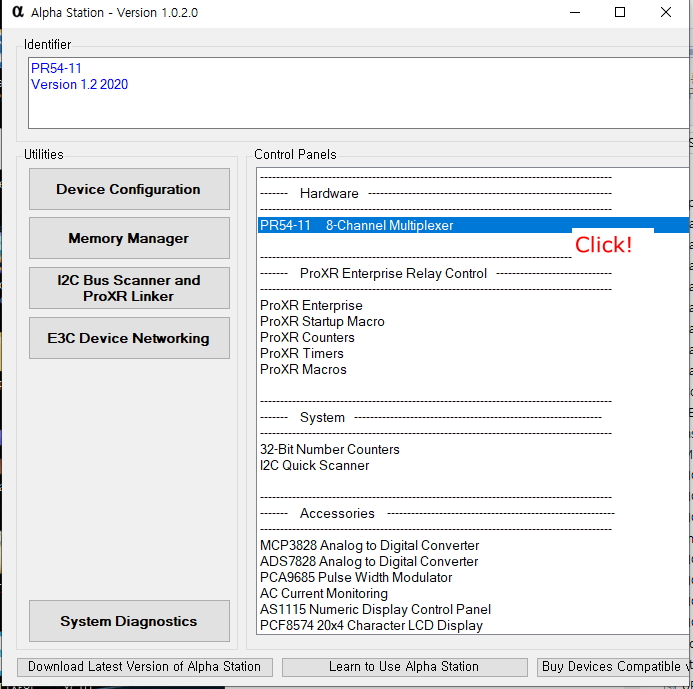Image resolution: width=693 pixels, height=689 pixels.
Task: Select ProXR Macros entry
Action: tap(303, 370)
